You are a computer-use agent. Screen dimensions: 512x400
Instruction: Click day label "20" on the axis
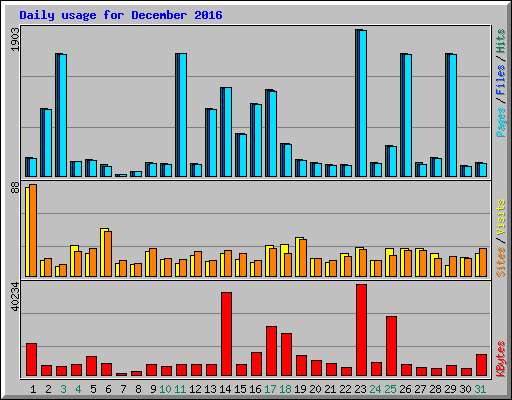point(315,389)
